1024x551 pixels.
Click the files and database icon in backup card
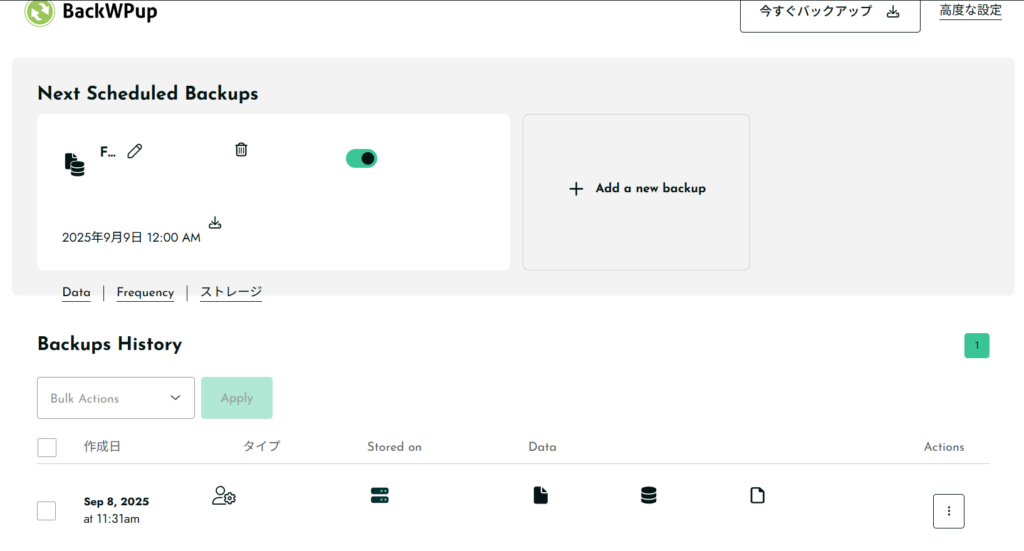pos(75,164)
